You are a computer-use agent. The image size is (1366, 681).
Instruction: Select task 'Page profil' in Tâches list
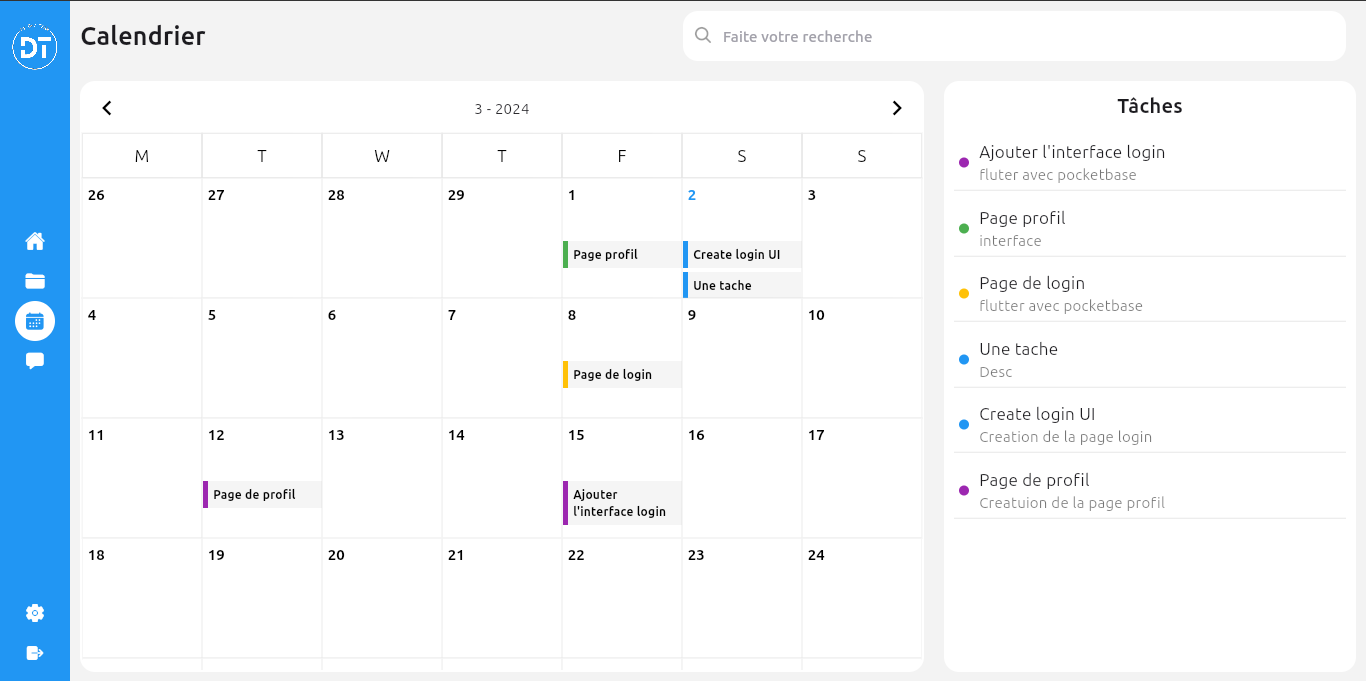coord(1150,228)
